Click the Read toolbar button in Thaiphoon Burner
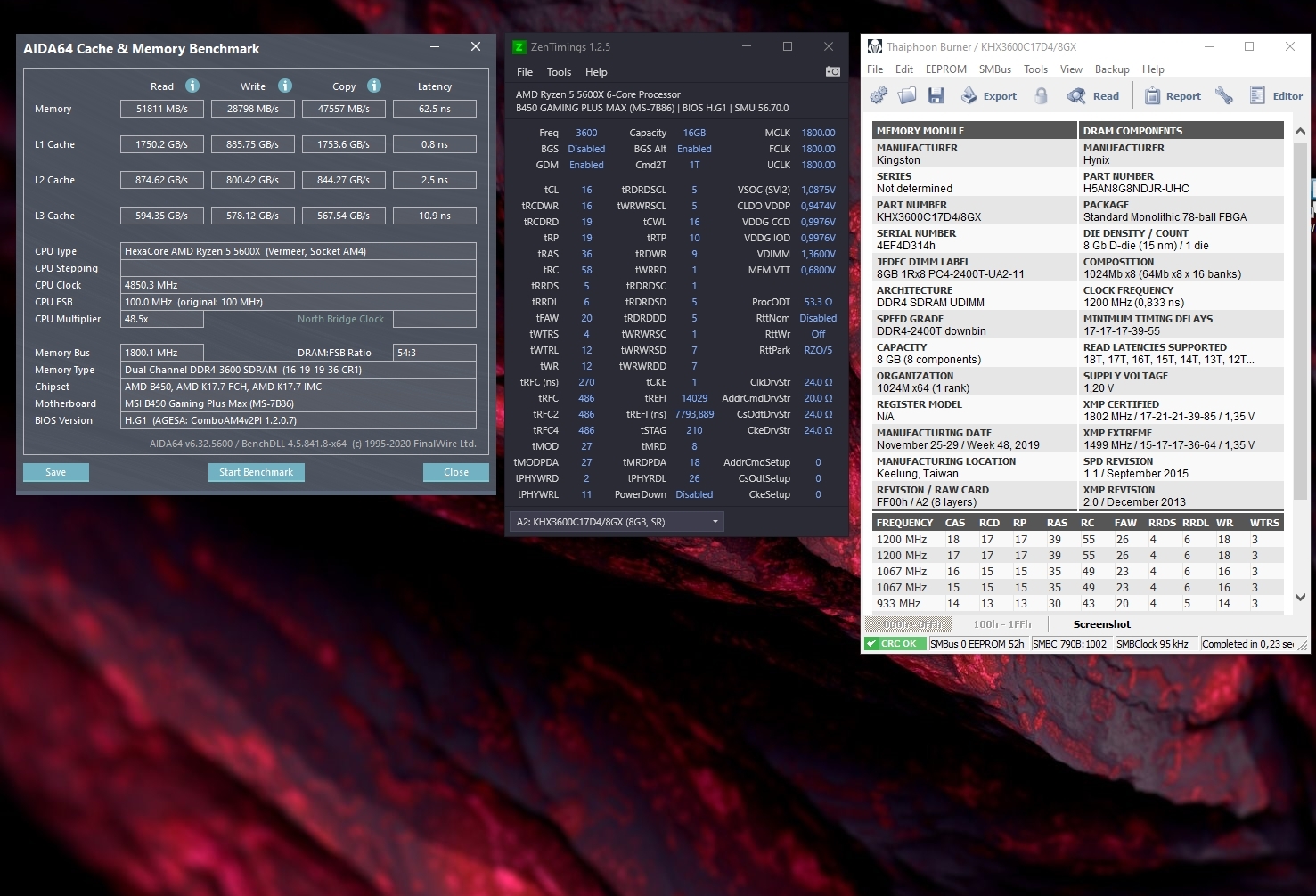This screenshot has width=1316, height=896. [x=1093, y=96]
